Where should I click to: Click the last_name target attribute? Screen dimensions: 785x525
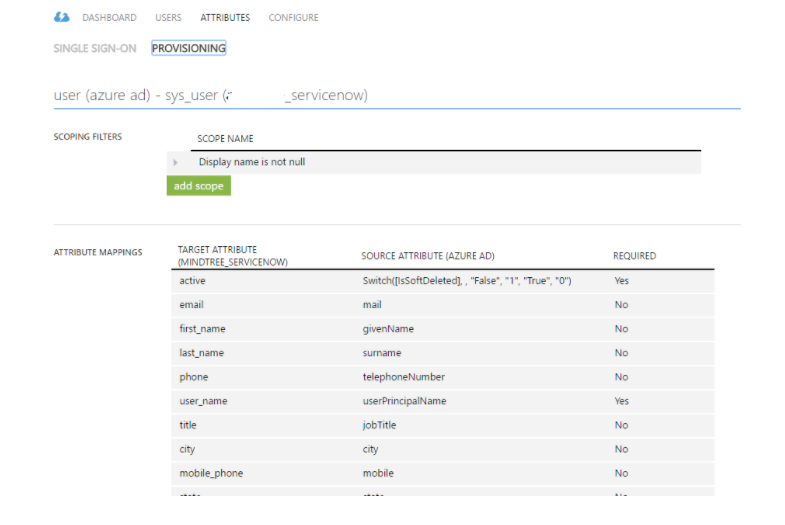tap(201, 353)
